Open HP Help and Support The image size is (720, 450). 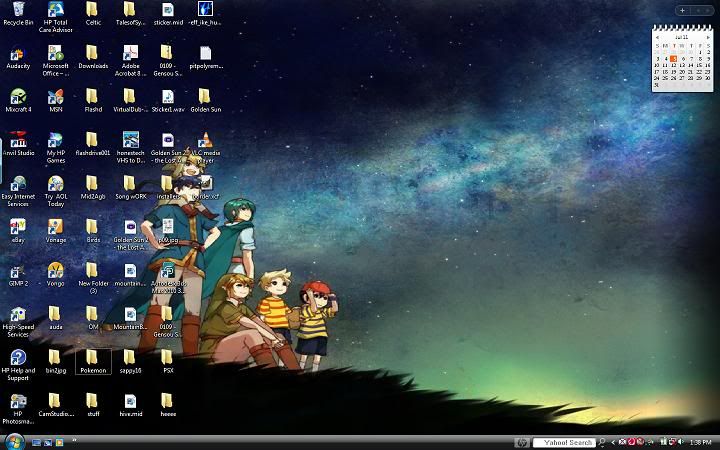(x=18, y=366)
